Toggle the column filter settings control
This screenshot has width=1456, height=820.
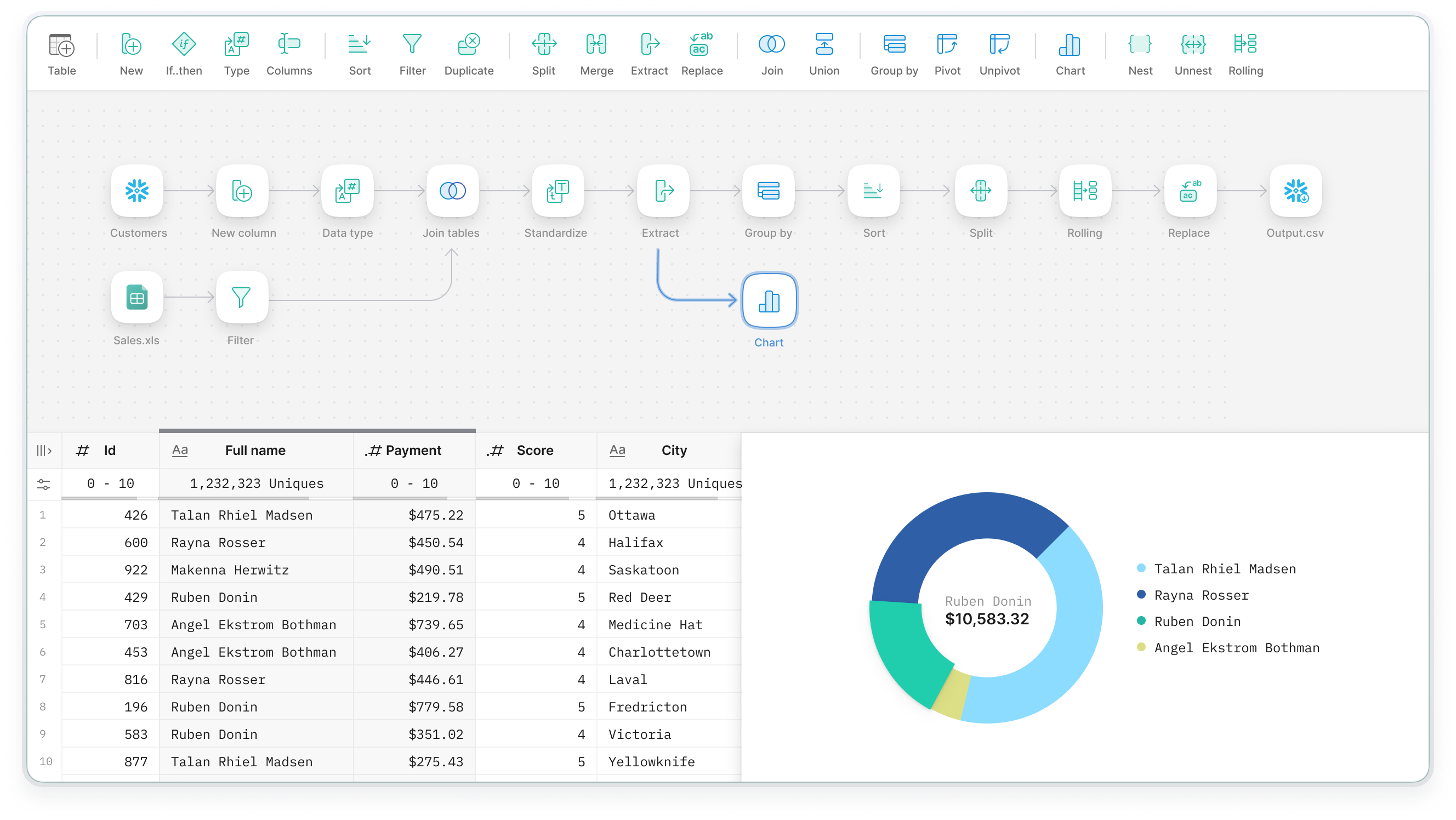pyautogui.click(x=44, y=484)
